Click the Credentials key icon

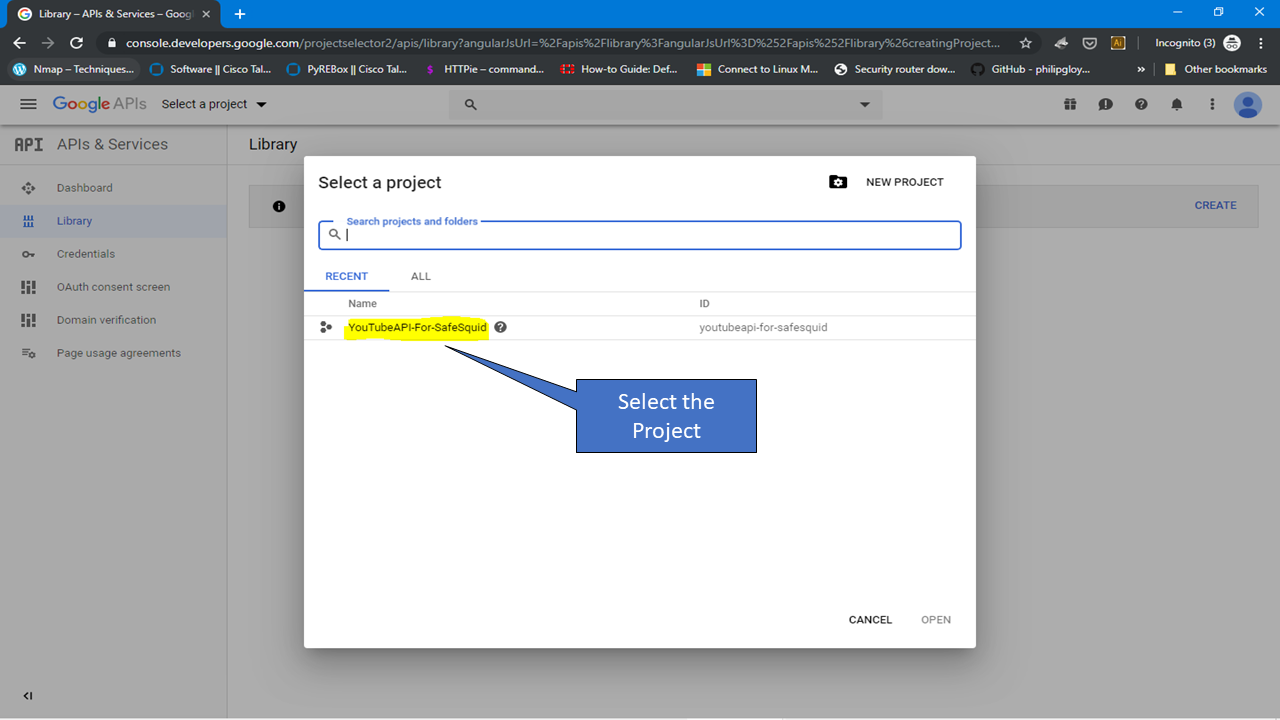pos(28,254)
